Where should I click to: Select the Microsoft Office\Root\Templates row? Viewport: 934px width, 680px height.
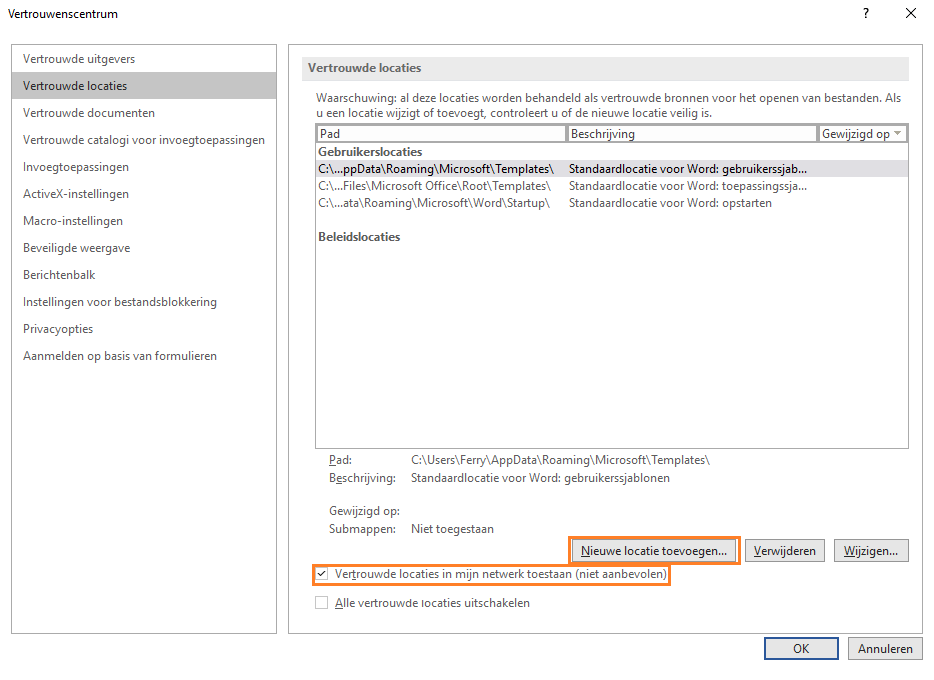pos(612,186)
